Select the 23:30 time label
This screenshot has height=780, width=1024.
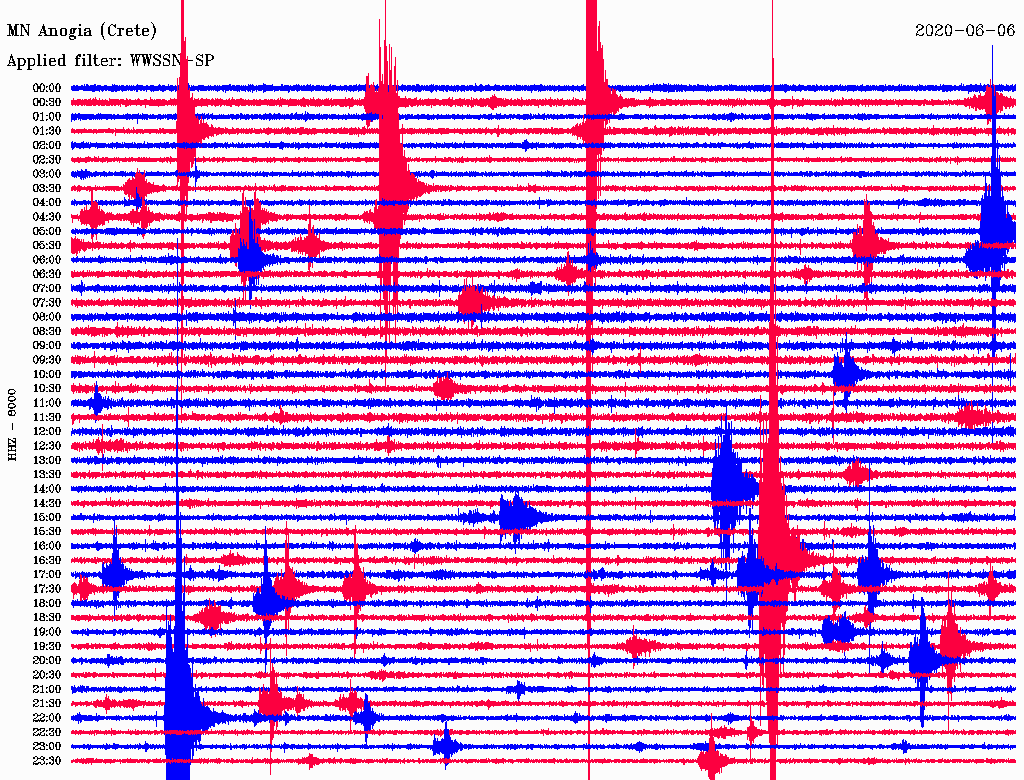pos(47,761)
